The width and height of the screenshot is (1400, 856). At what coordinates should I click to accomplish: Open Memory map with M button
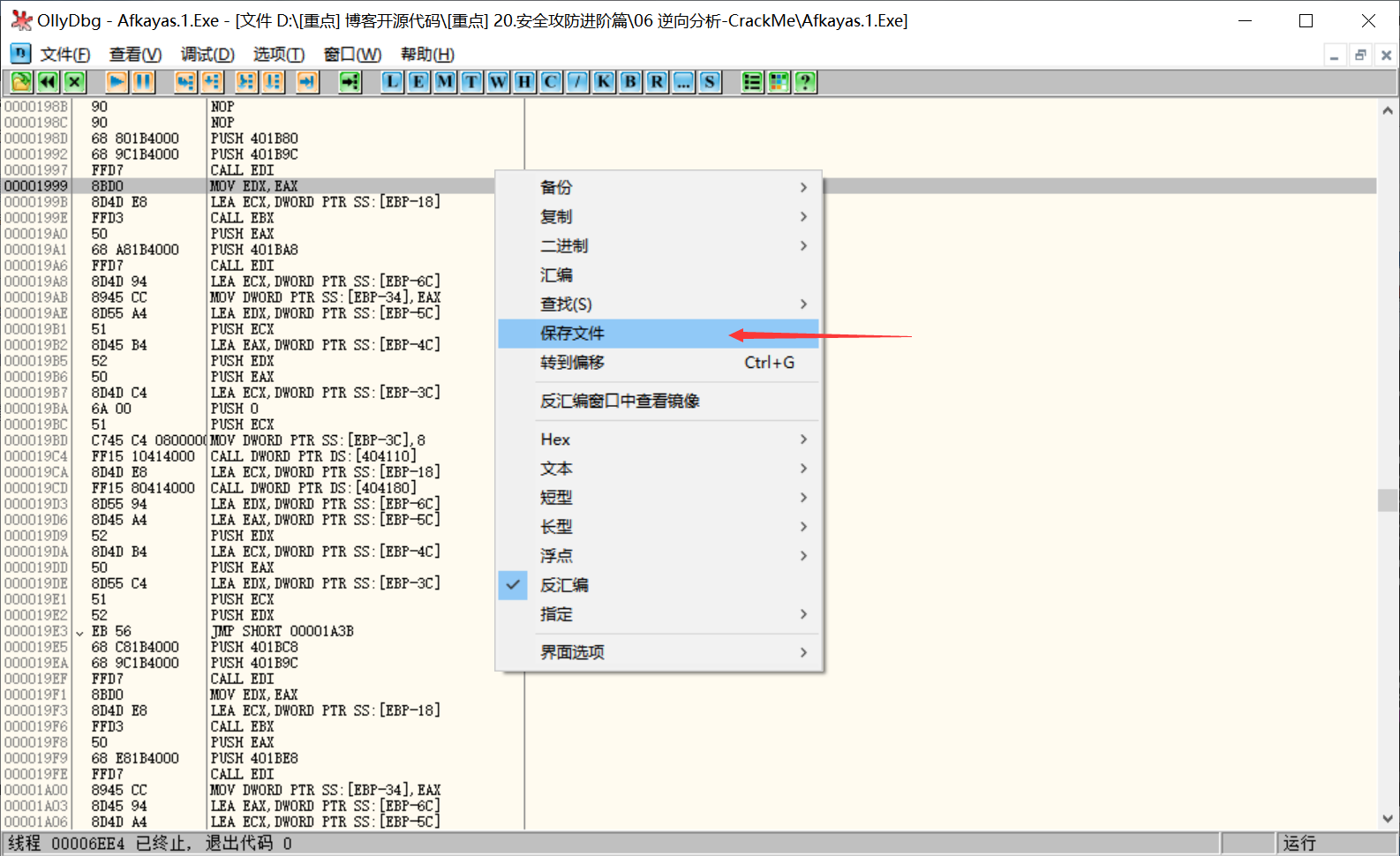pos(445,82)
